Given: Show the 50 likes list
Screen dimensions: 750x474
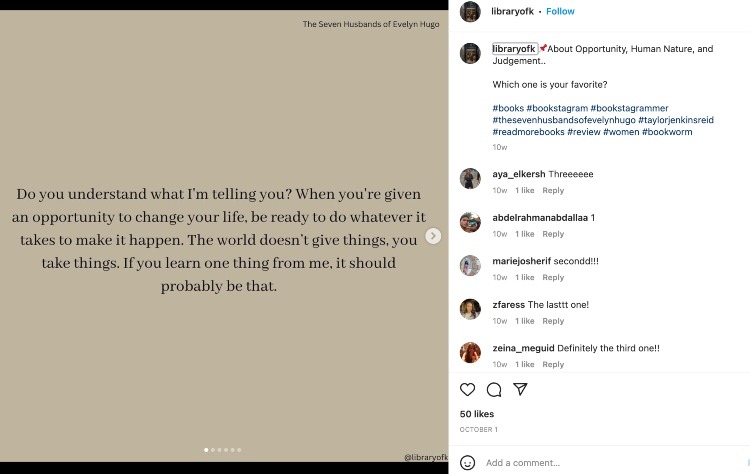Looking at the screenshot, I should 477,414.
